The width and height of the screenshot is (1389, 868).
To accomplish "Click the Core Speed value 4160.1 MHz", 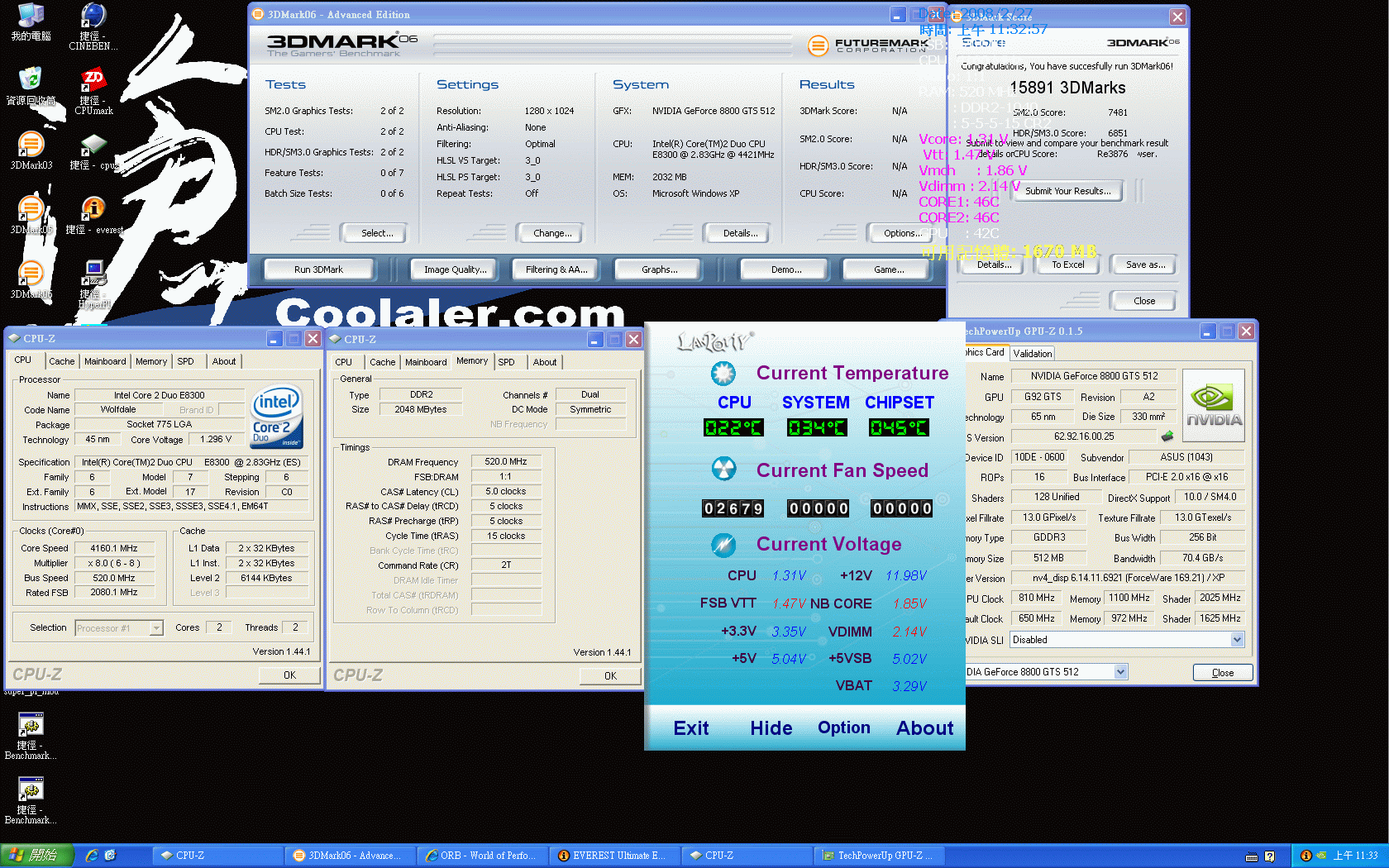I will click(x=114, y=548).
